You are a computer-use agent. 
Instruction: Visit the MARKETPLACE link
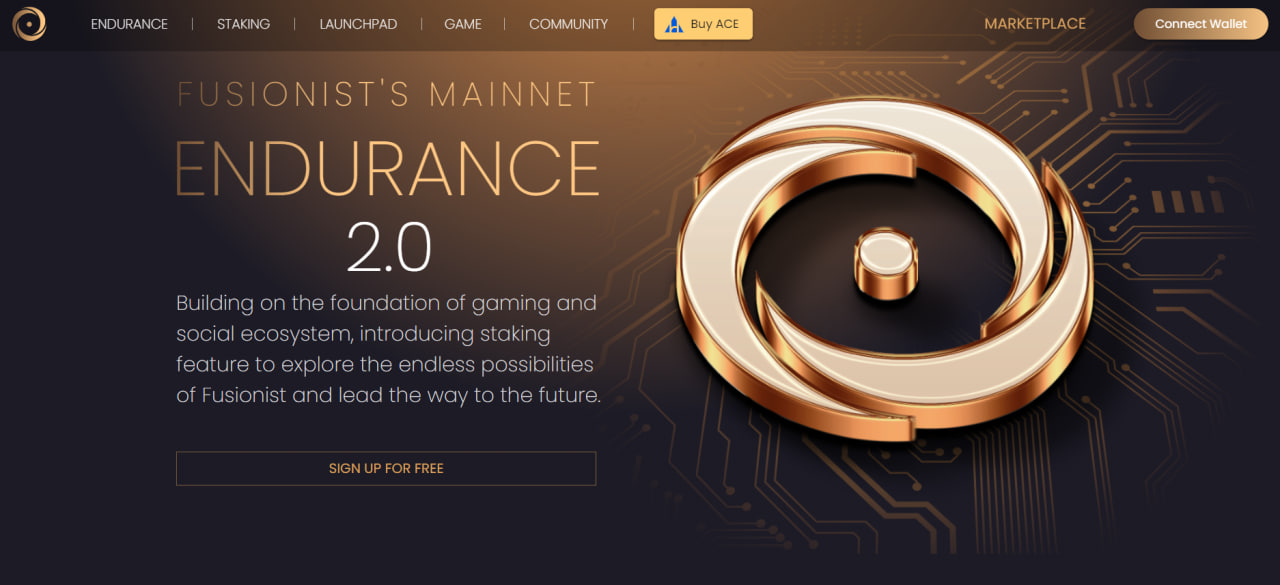point(1035,24)
